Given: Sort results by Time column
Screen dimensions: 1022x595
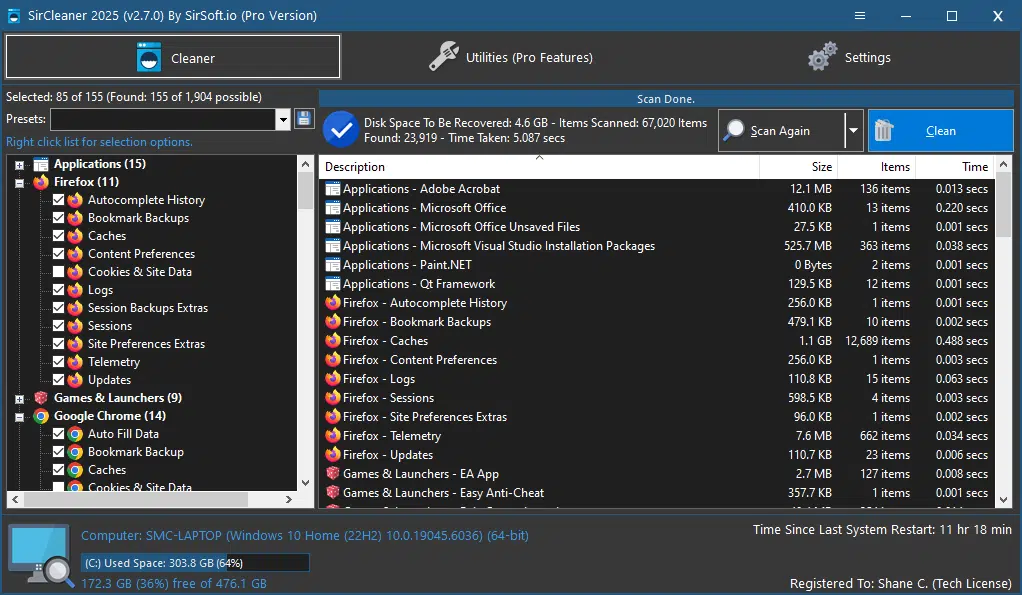Looking at the screenshot, I should 955,167.
